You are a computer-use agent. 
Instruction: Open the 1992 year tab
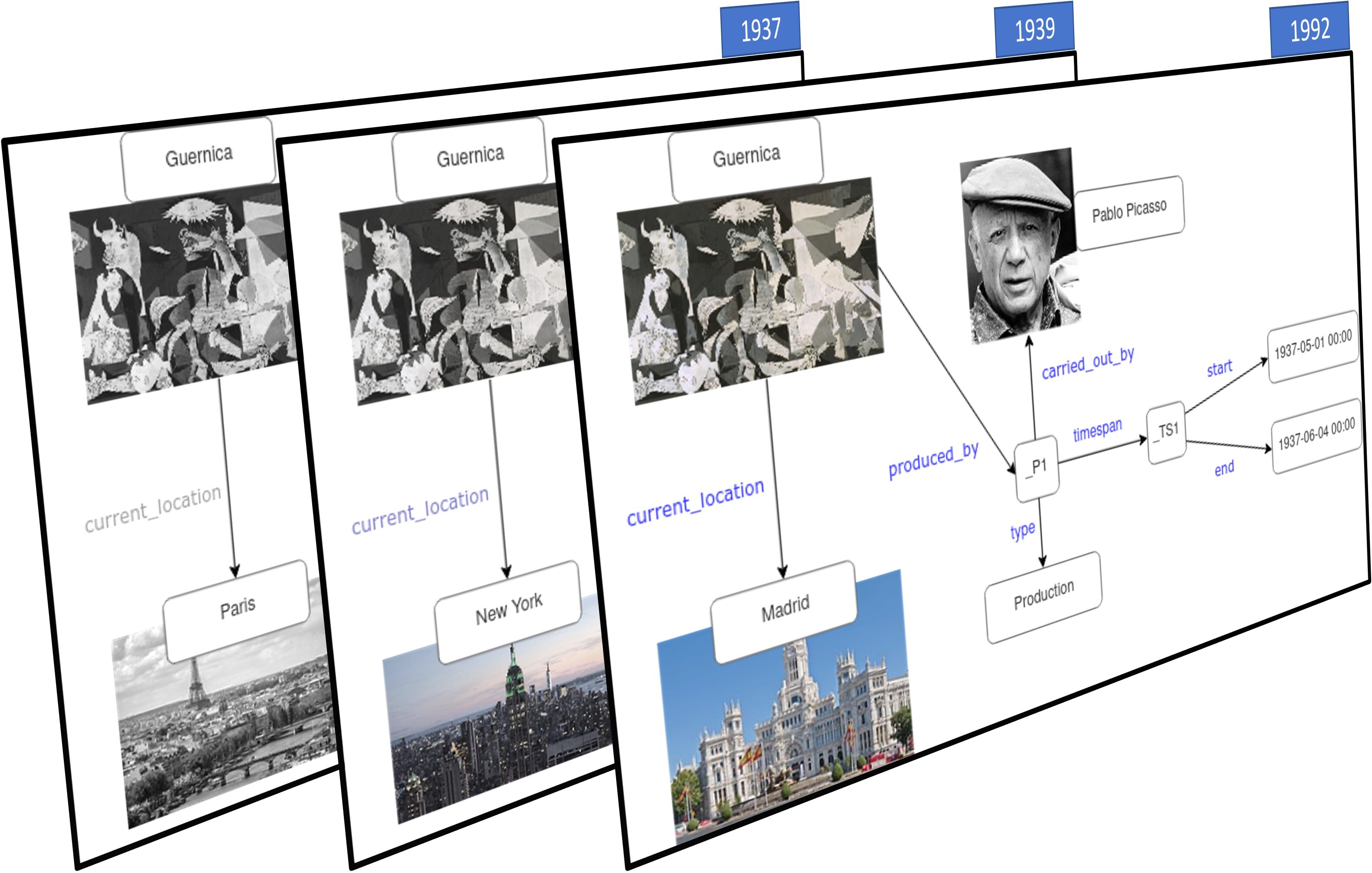(x=1310, y=30)
